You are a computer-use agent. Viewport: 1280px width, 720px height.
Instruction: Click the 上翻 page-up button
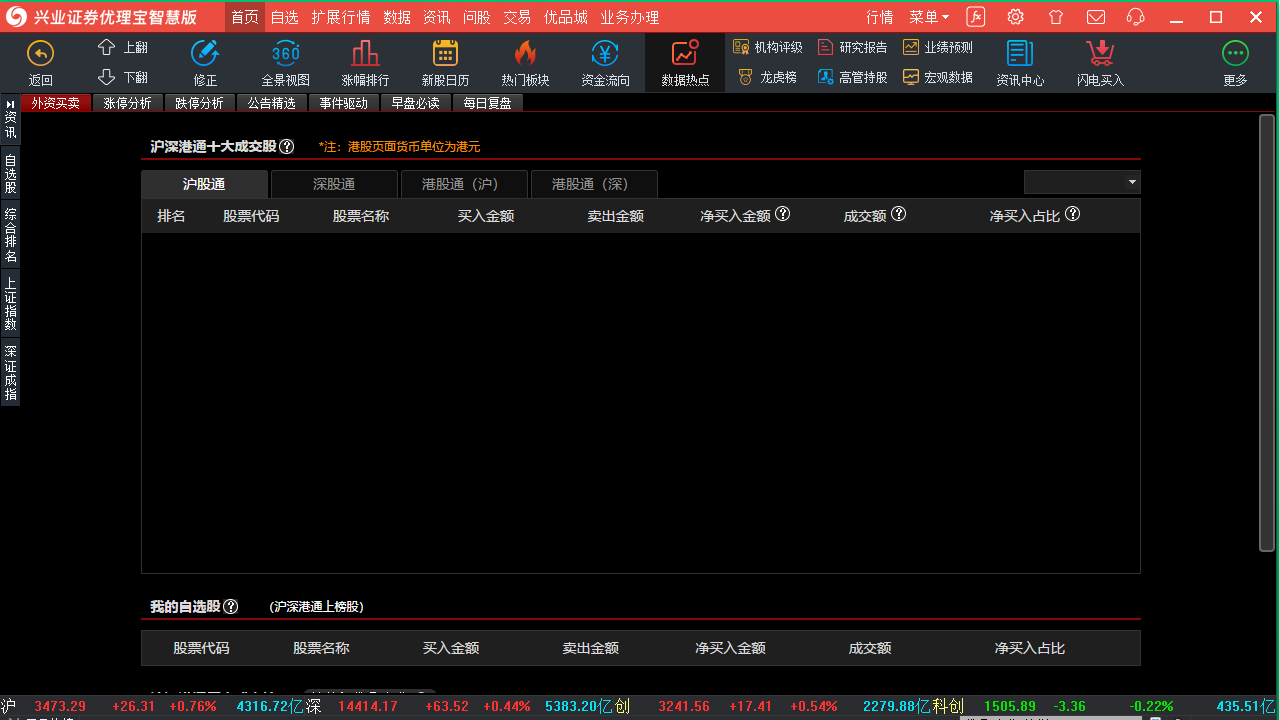[x=126, y=46]
